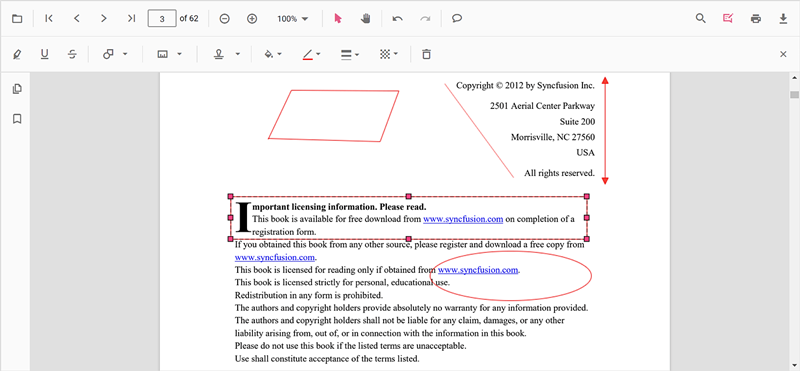Toggle the annotation edit toolbar
The image size is (800, 371).
[728, 19]
